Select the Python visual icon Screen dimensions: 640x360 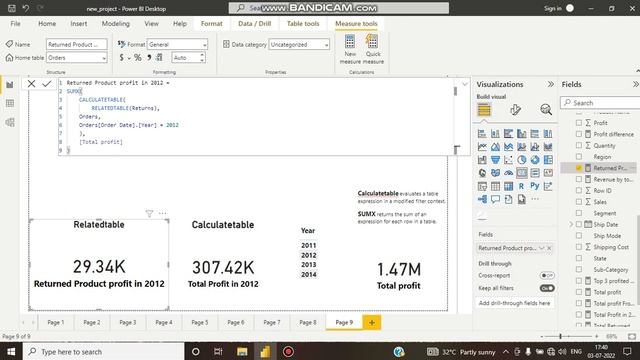[x=535, y=186]
